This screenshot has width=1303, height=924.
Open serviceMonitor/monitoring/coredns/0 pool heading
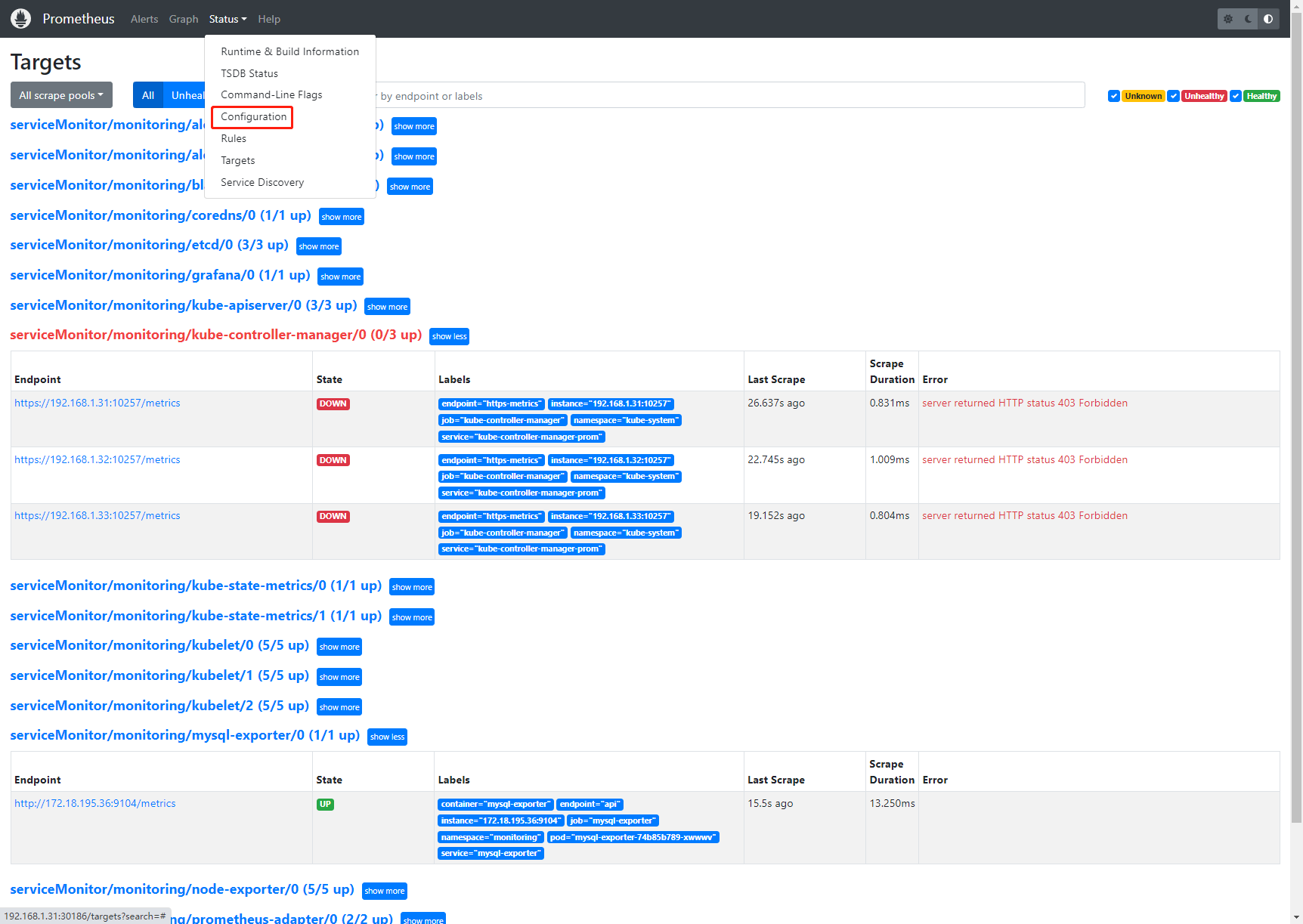coord(160,215)
